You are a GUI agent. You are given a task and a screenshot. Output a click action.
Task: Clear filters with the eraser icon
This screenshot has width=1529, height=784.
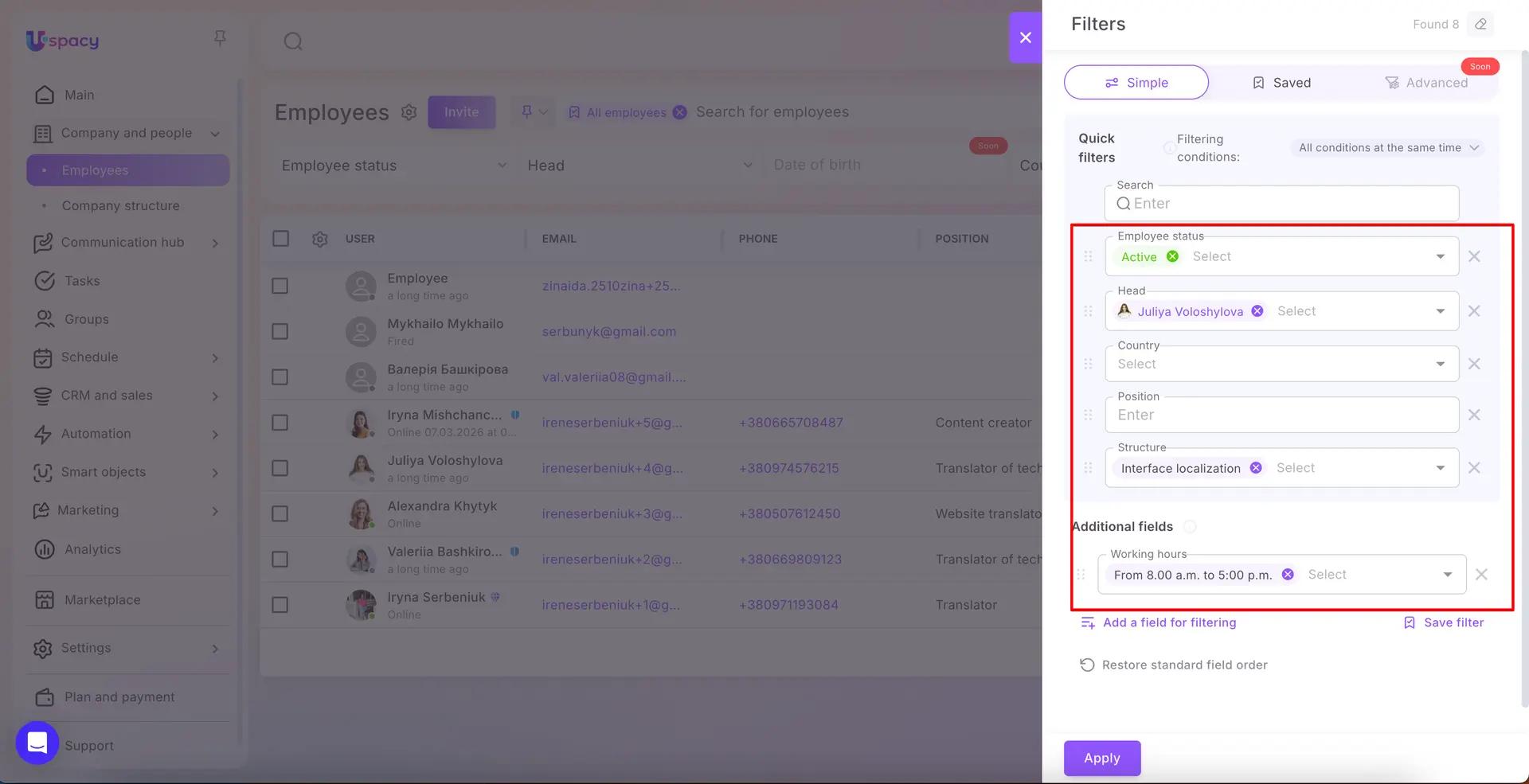[x=1480, y=24]
